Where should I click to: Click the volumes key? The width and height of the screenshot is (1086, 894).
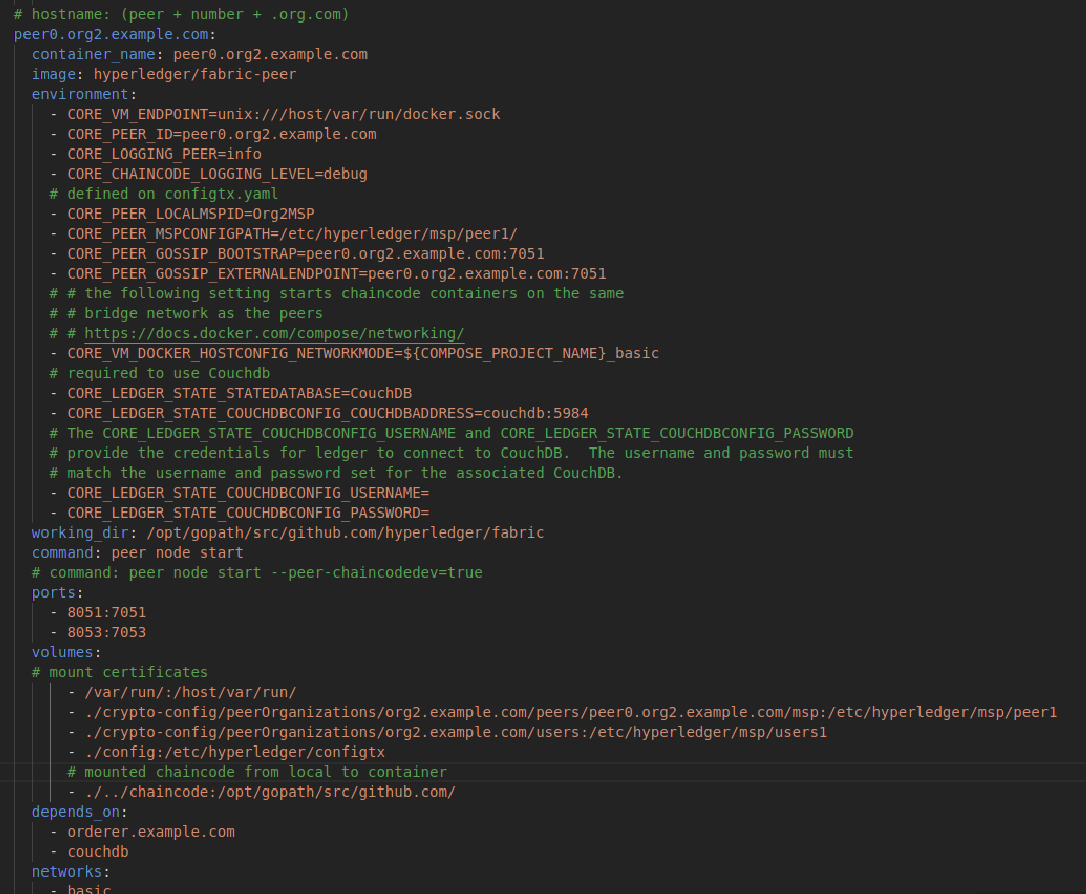[x=62, y=652]
